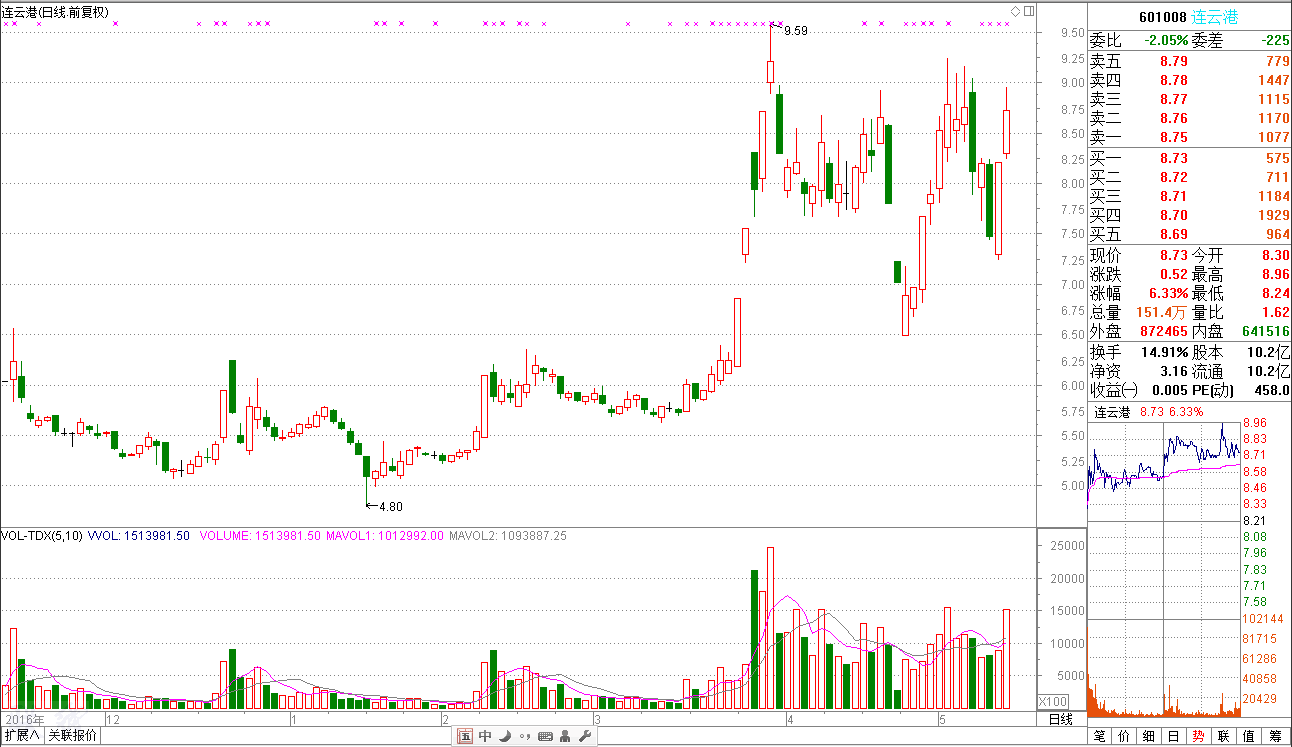The image size is (1292, 747).
Task: Click the diamond icon above the chart
Action: point(1015,11)
